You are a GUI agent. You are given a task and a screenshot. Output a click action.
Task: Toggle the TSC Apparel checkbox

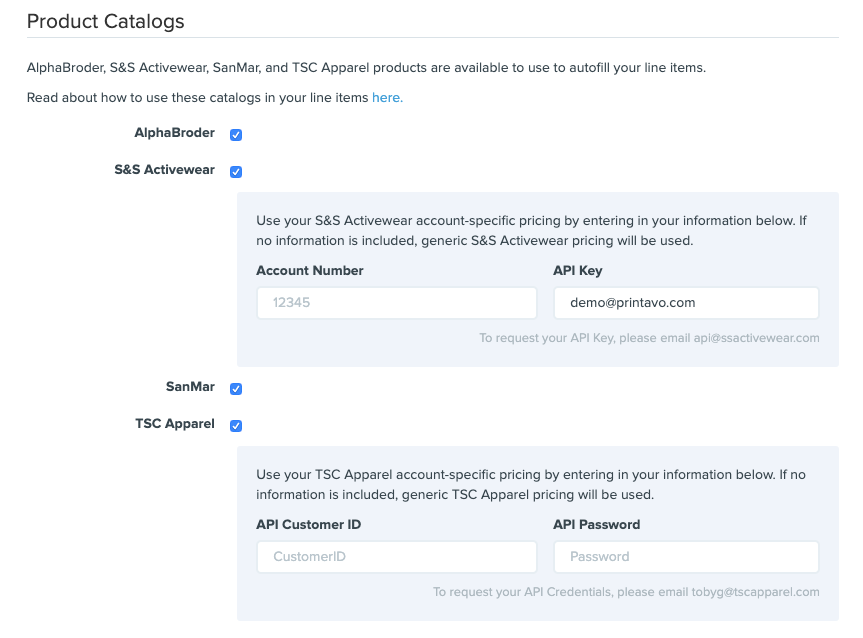236,426
